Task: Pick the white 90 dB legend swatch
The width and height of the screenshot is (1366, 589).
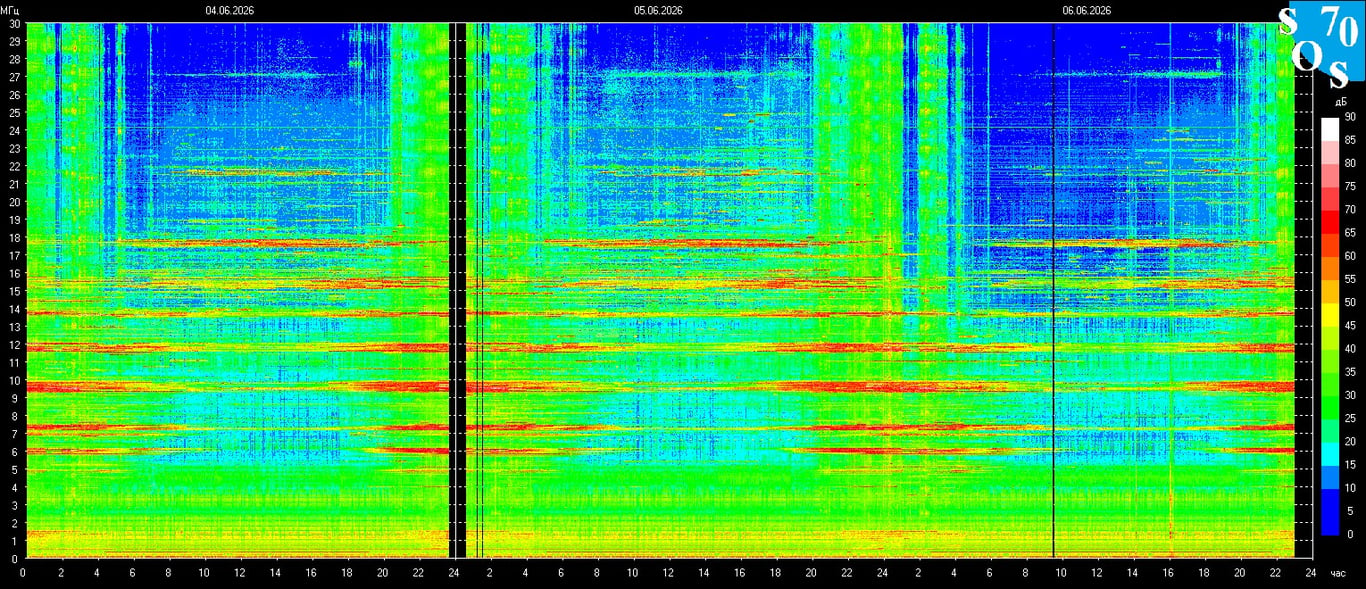Action: tap(1329, 128)
